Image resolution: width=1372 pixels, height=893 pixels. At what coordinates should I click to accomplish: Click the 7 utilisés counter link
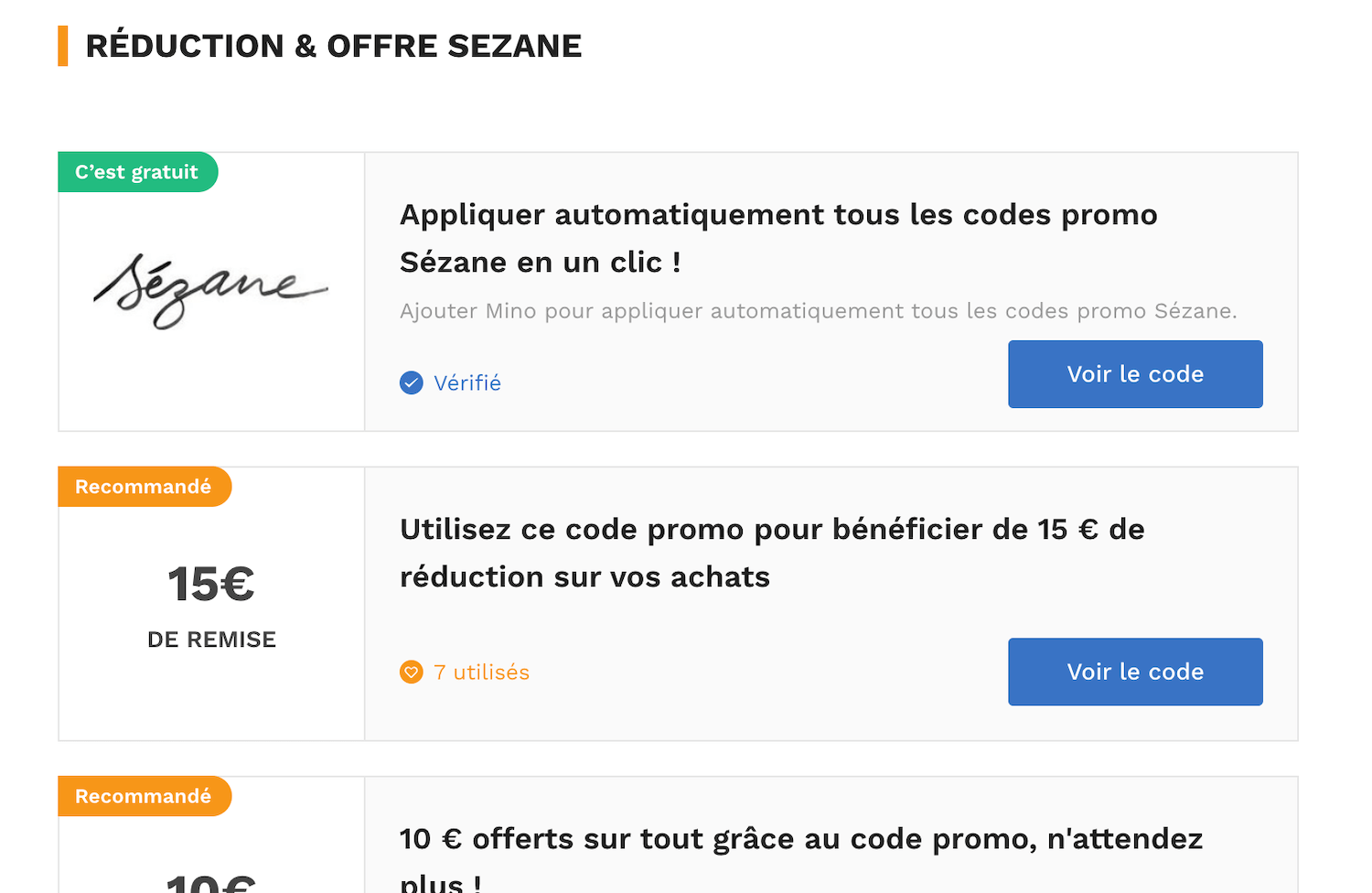click(482, 672)
